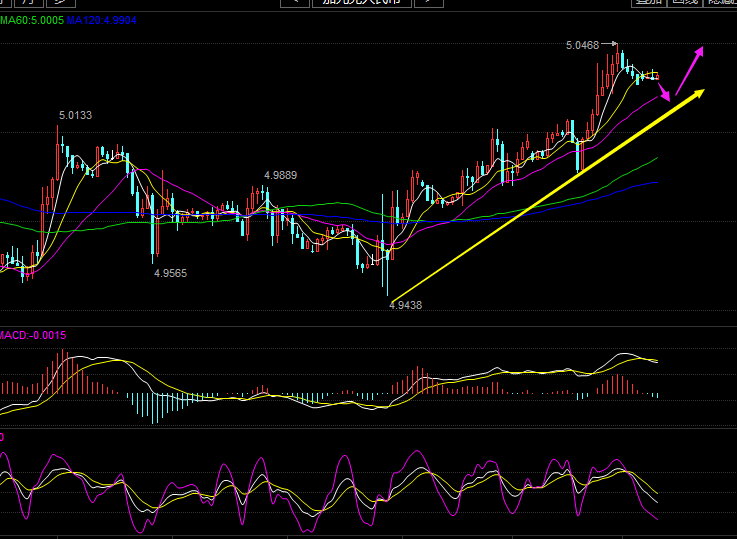Image resolution: width=737 pixels, height=539 pixels.
Task: Click the next-symbol right arrow button
Action: tap(428, 3)
